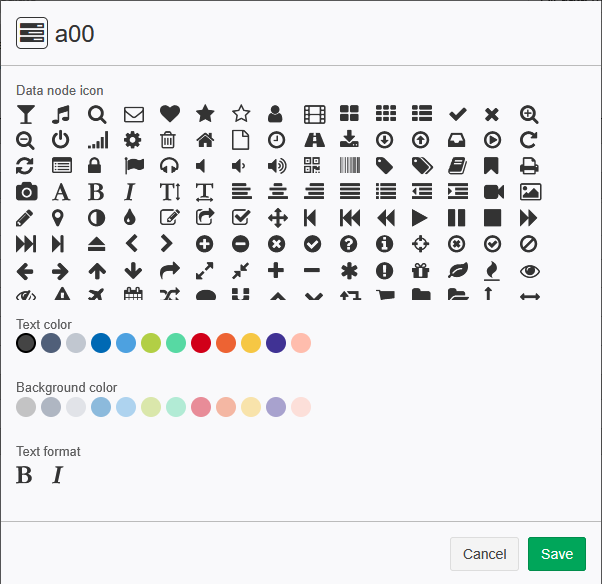The height and width of the screenshot is (584, 602).
Task: Set background color to pale sky blue
Action: 126,407
